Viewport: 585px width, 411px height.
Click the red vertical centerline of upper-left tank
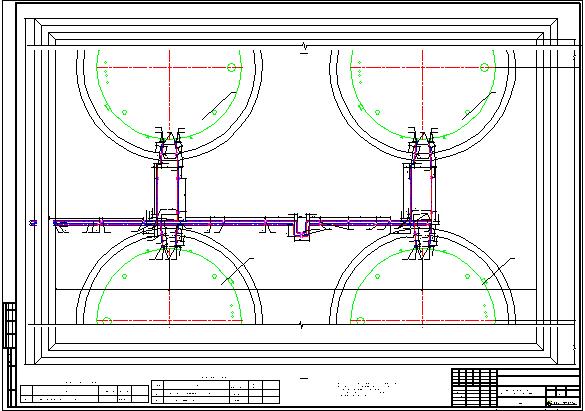point(169,93)
